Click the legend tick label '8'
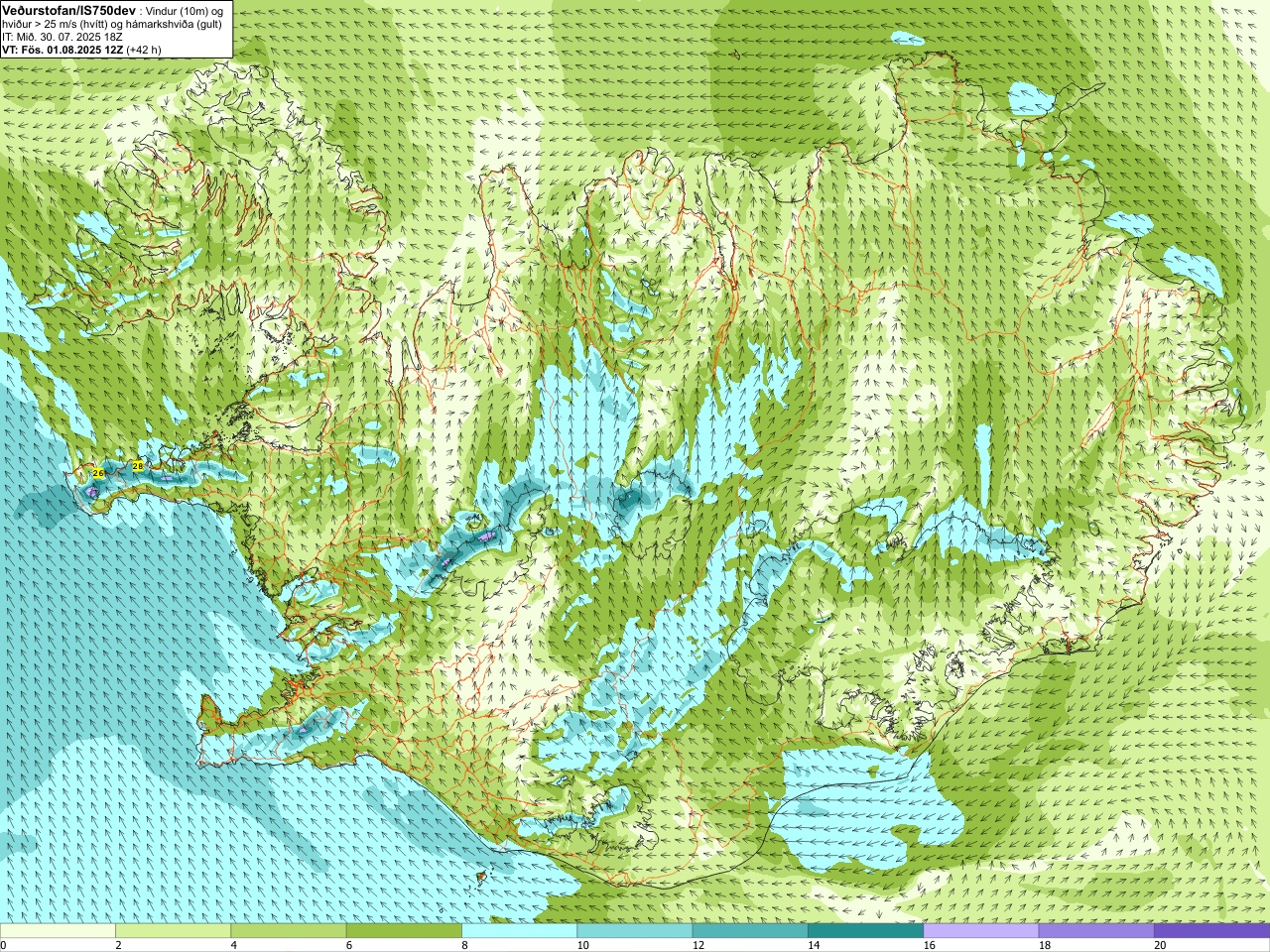1270x952 pixels. coord(464,945)
